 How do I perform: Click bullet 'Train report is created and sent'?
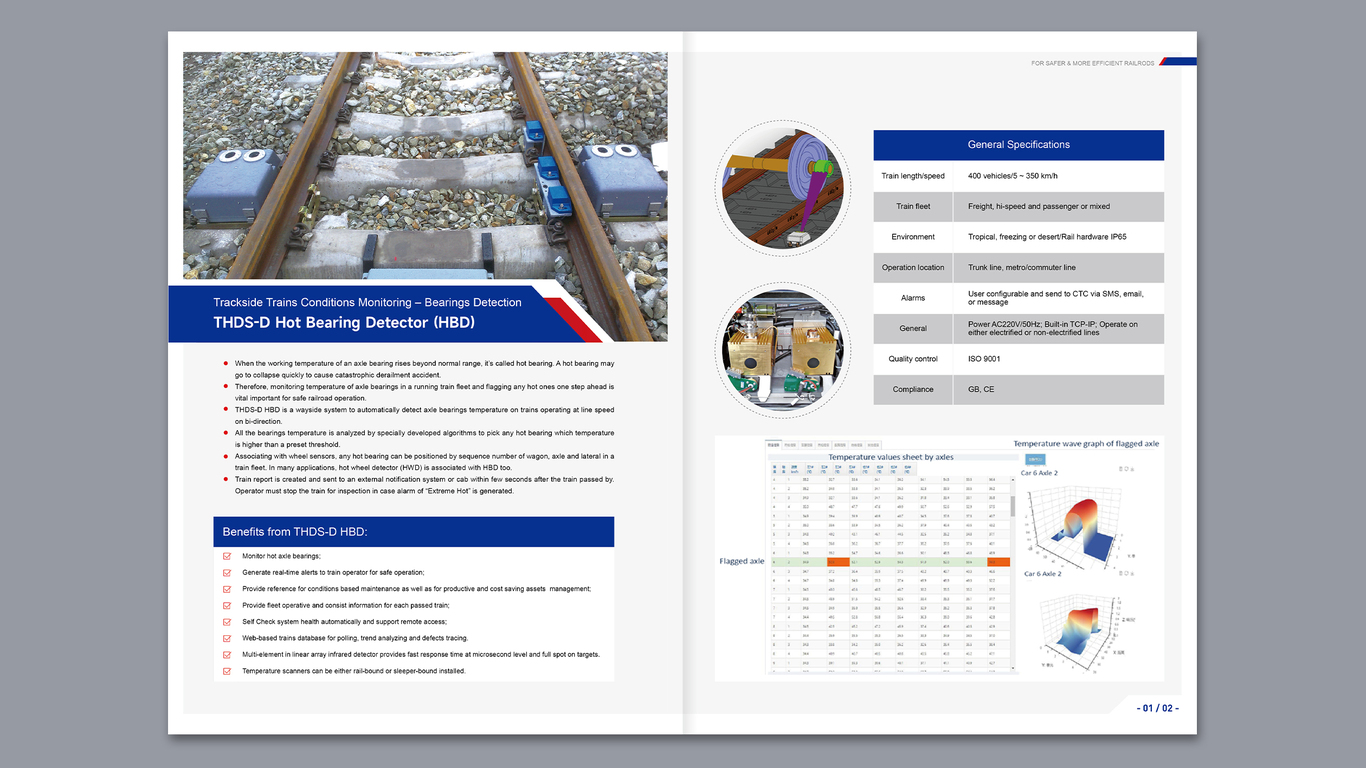point(424,485)
